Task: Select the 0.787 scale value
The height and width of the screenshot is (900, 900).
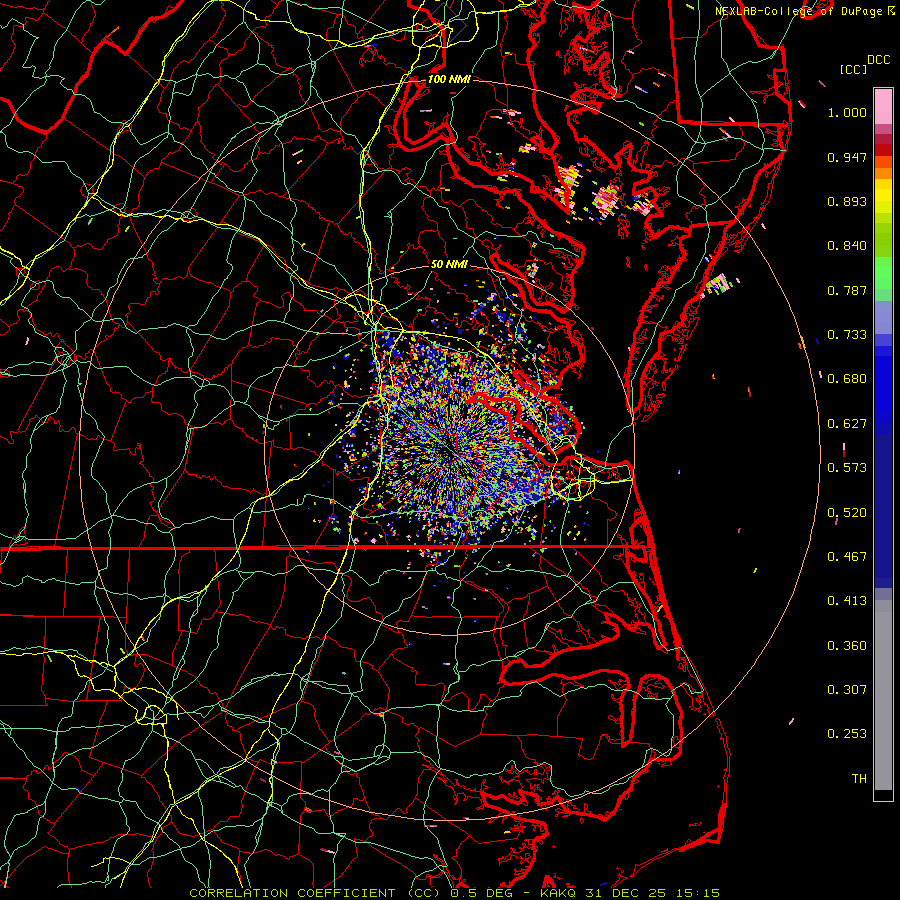Action: (847, 290)
